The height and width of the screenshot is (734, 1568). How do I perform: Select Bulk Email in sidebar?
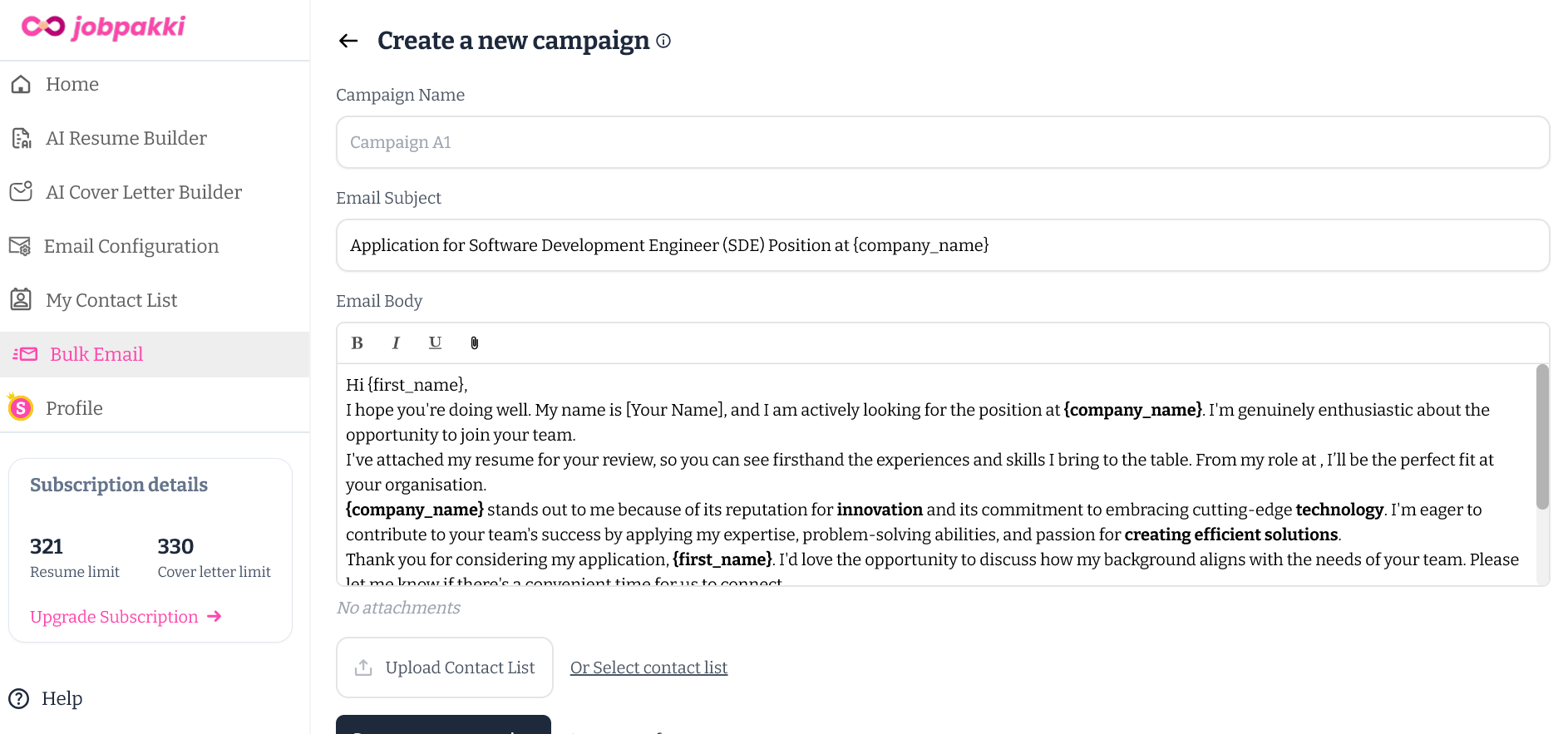pos(96,355)
